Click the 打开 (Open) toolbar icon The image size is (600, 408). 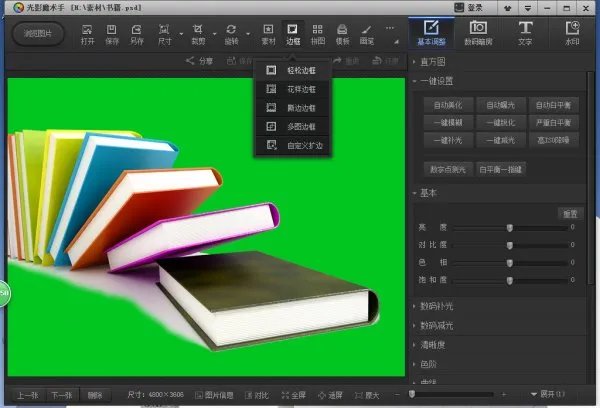click(88, 33)
